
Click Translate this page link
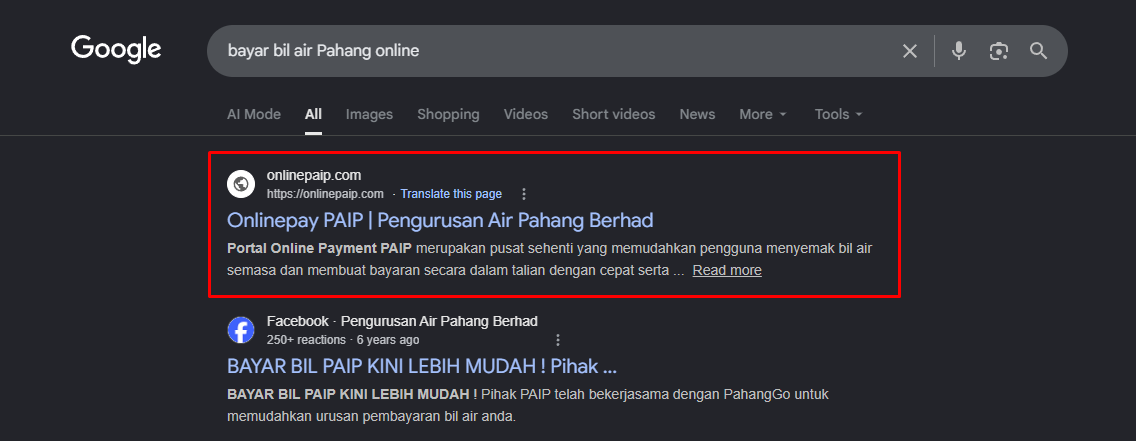(x=451, y=194)
